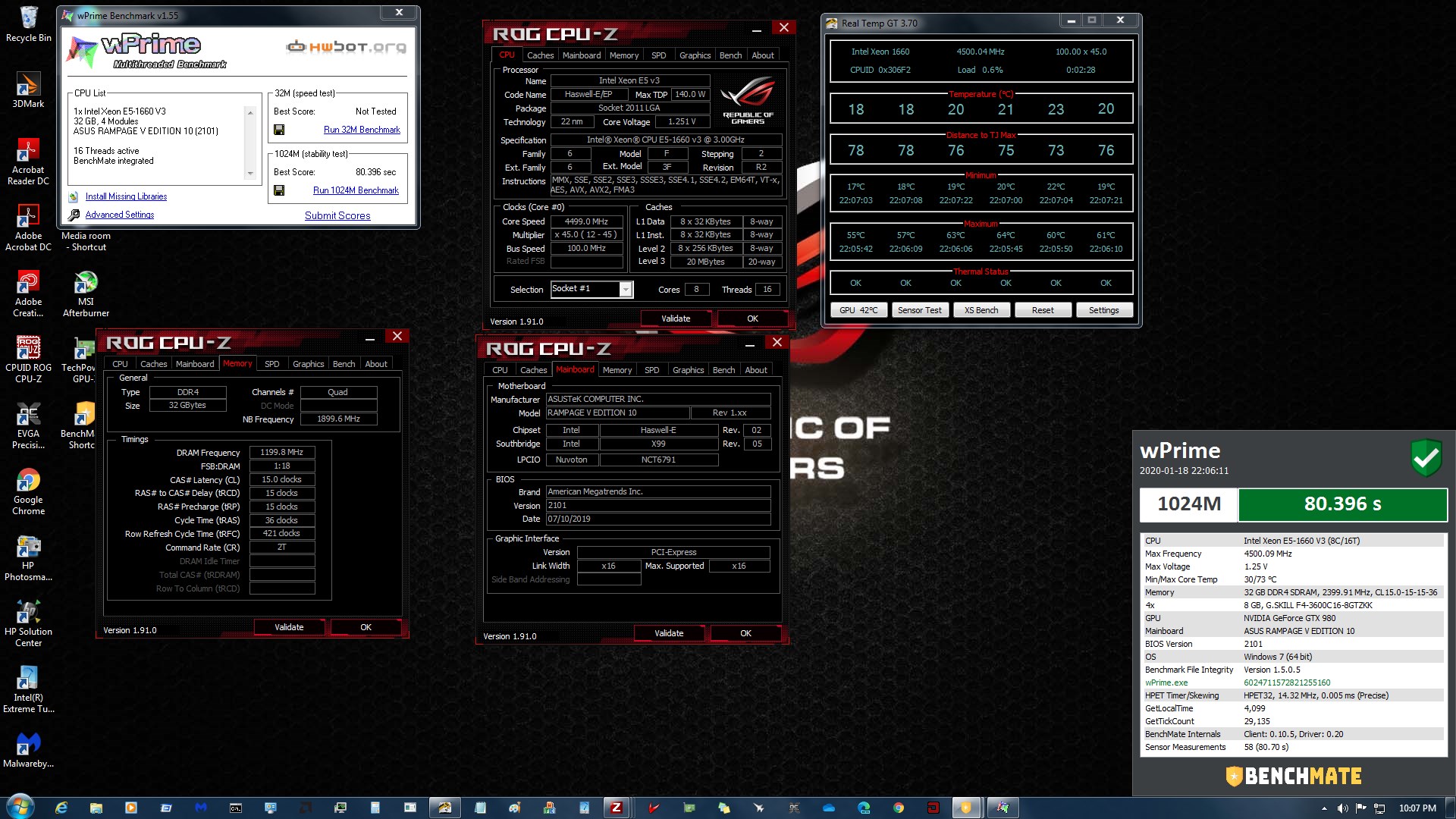The height and width of the screenshot is (819, 1456).
Task: Open Intel Extreme Tuning desktop icon
Action: coord(28,689)
